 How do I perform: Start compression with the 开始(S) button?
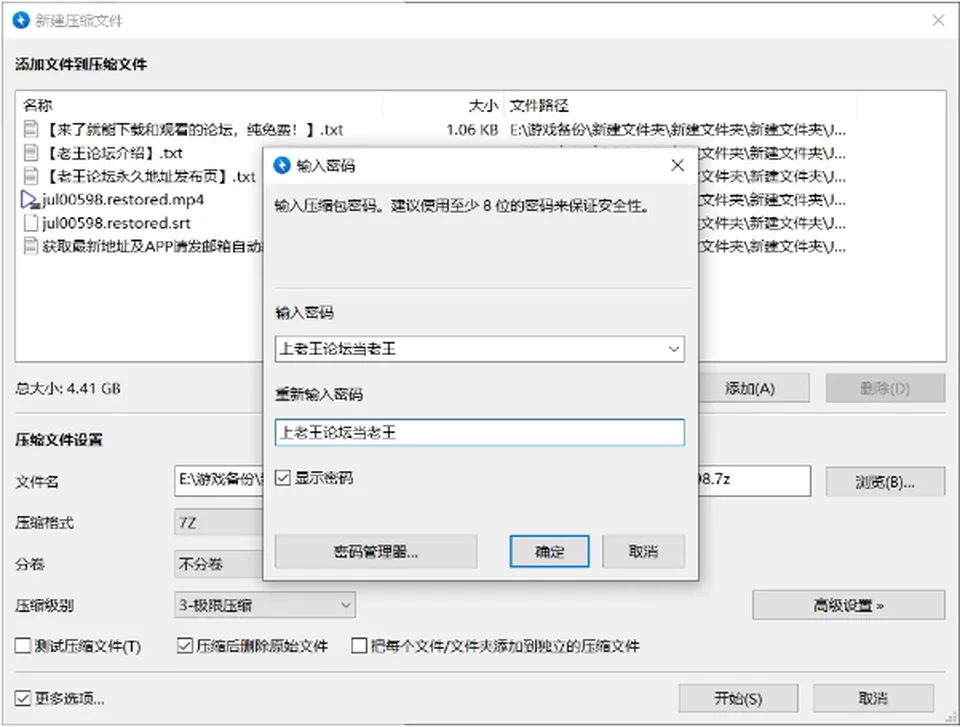tap(738, 698)
